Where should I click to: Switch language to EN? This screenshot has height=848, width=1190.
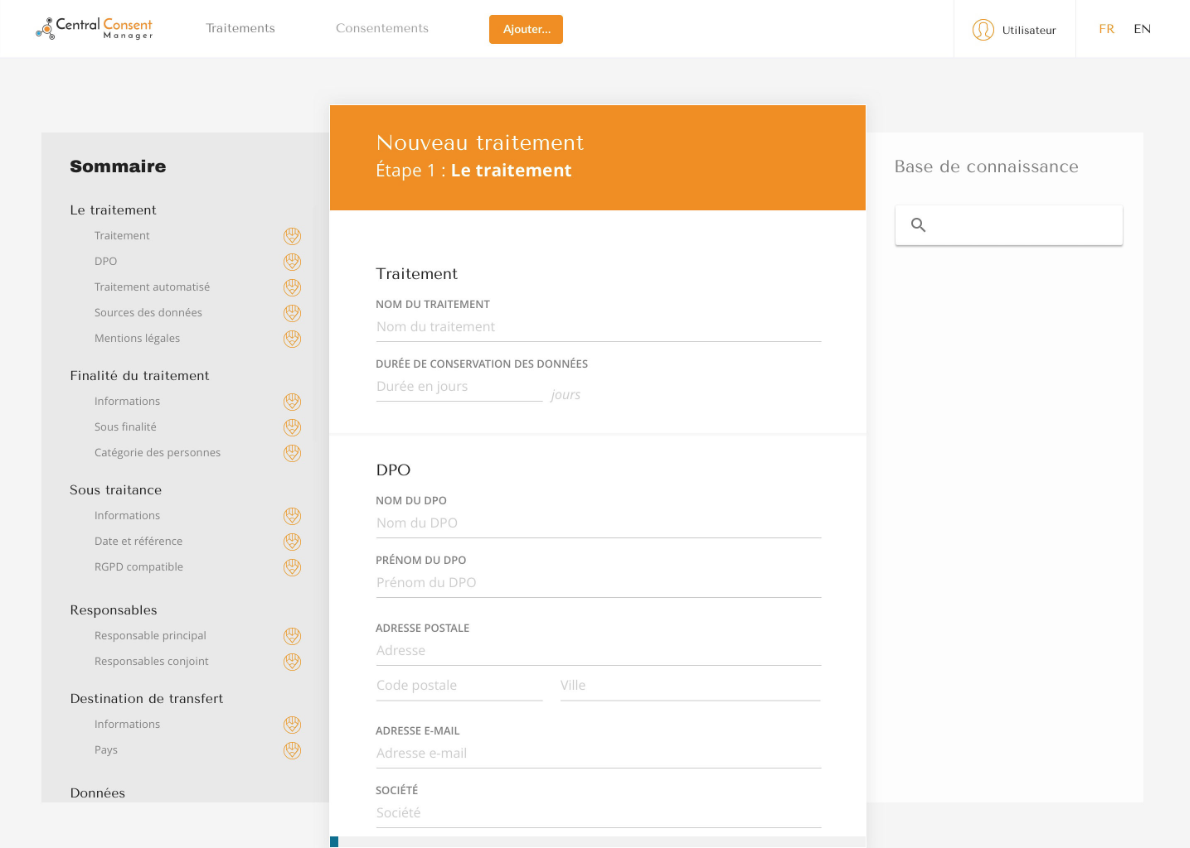coord(1142,29)
